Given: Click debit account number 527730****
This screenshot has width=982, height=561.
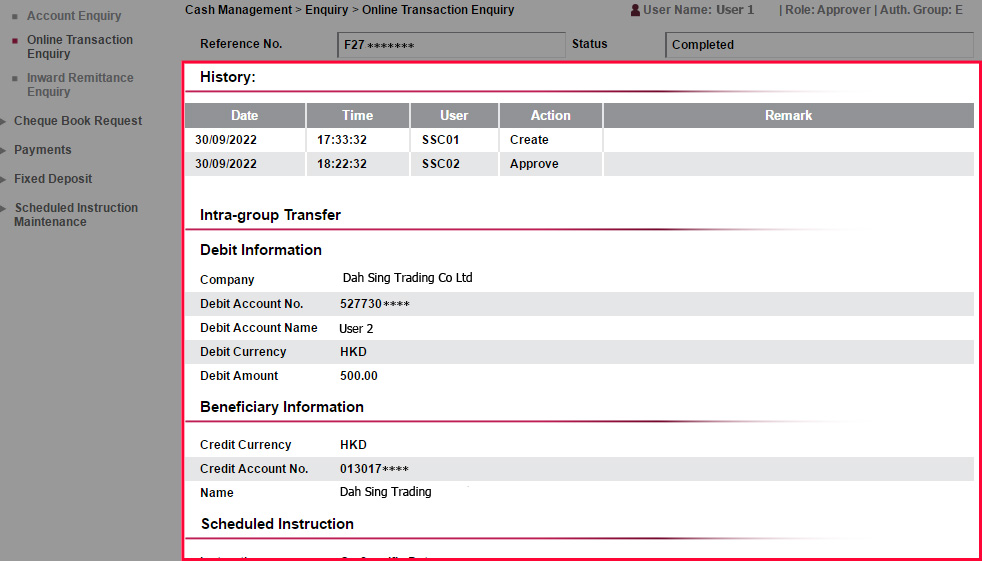Looking at the screenshot, I should 375,304.
